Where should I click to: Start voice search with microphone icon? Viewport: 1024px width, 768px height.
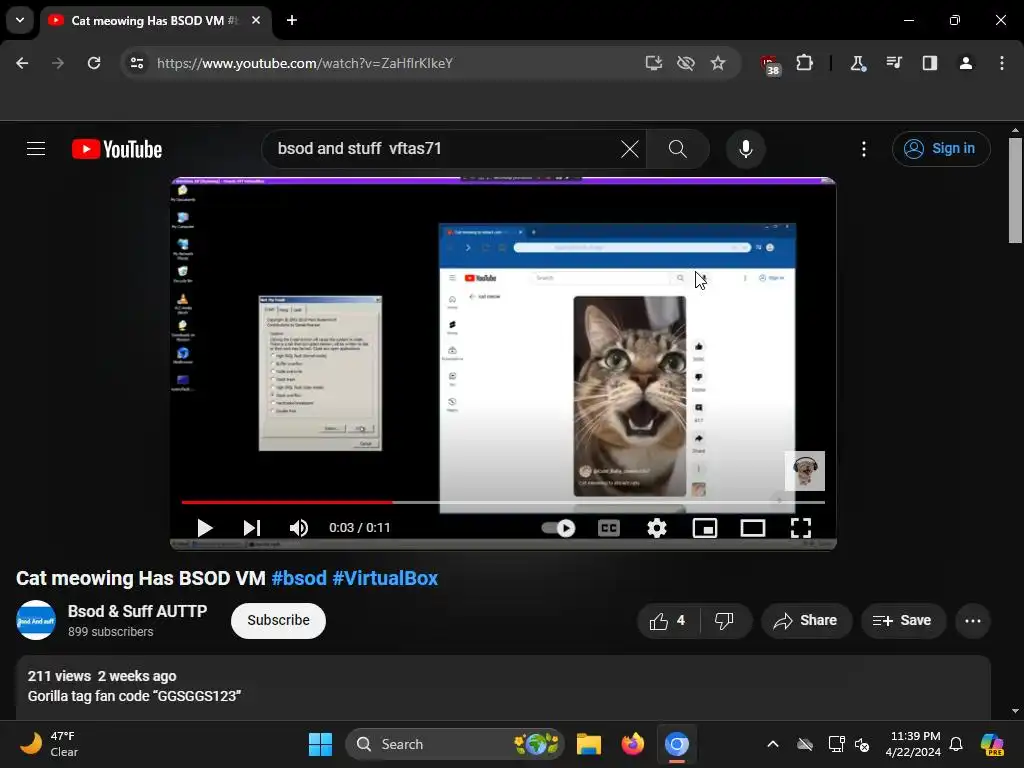click(745, 149)
